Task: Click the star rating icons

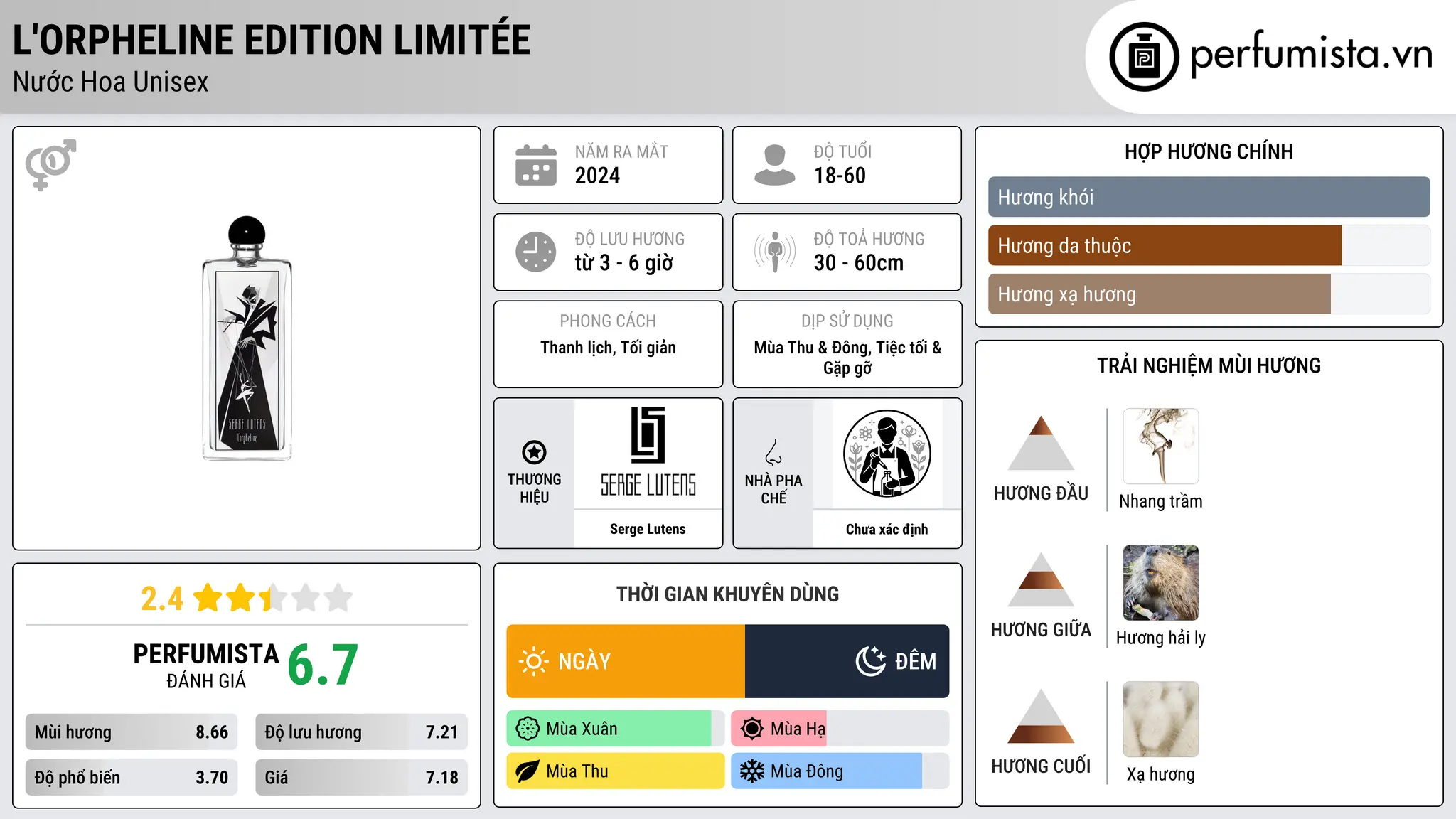Action: pyautogui.click(x=272, y=598)
